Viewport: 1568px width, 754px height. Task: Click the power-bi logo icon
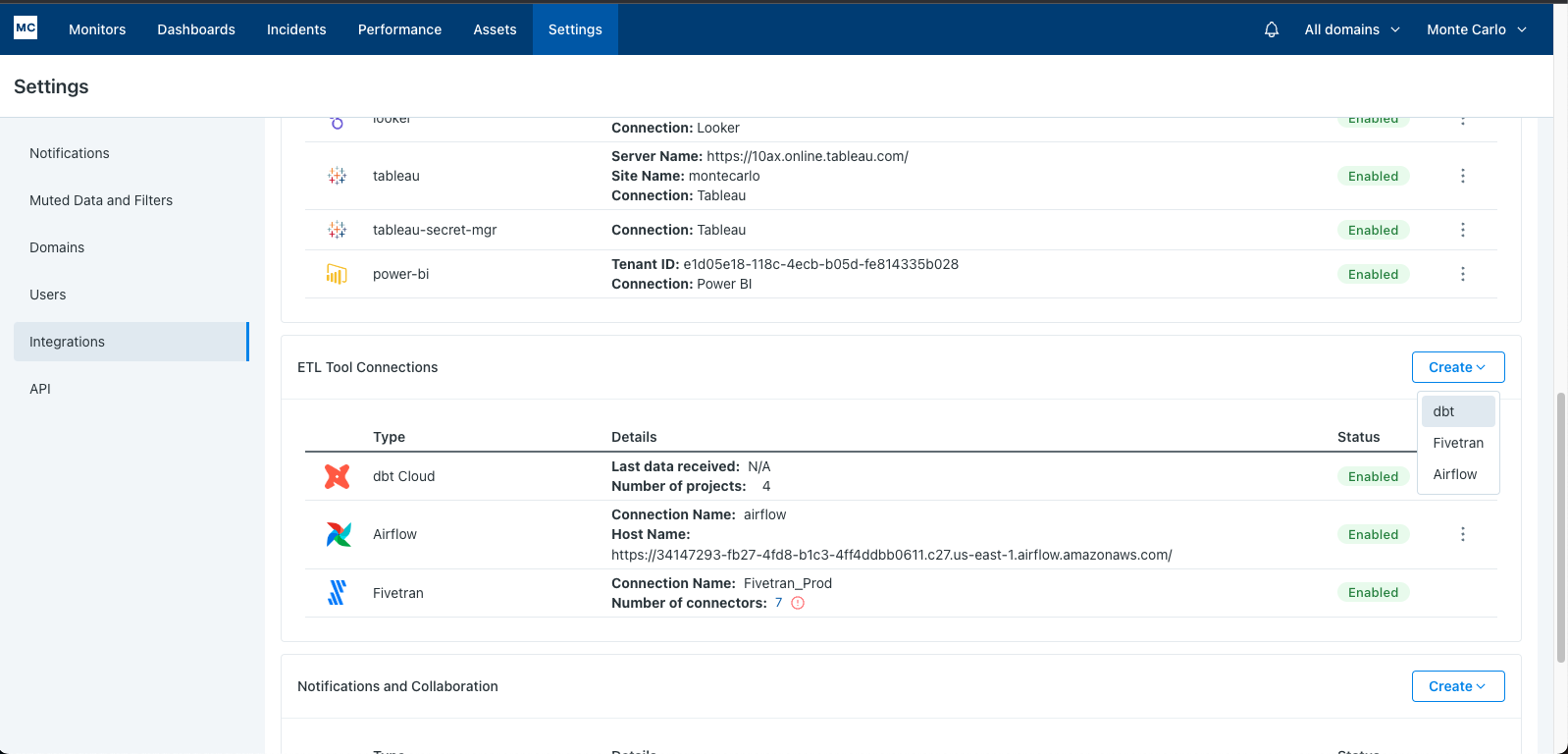337,274
